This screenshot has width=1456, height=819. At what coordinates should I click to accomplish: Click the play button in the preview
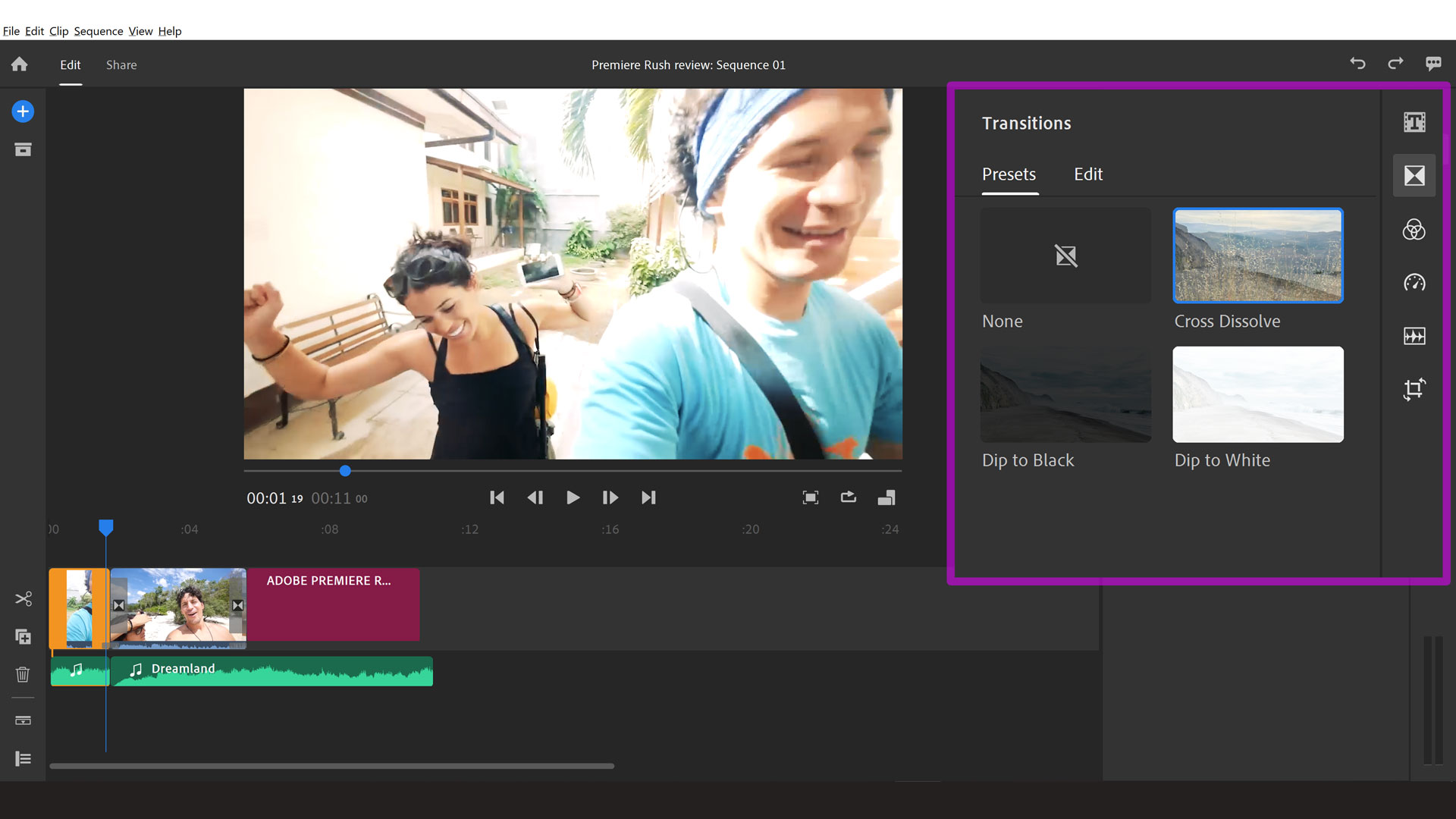(573, 497)
